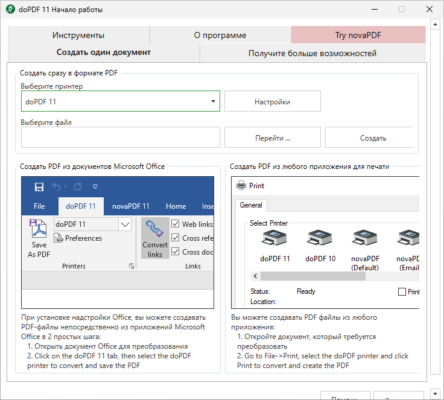
Task: Click the Перейти ... browse button
Action: [272, 137]
